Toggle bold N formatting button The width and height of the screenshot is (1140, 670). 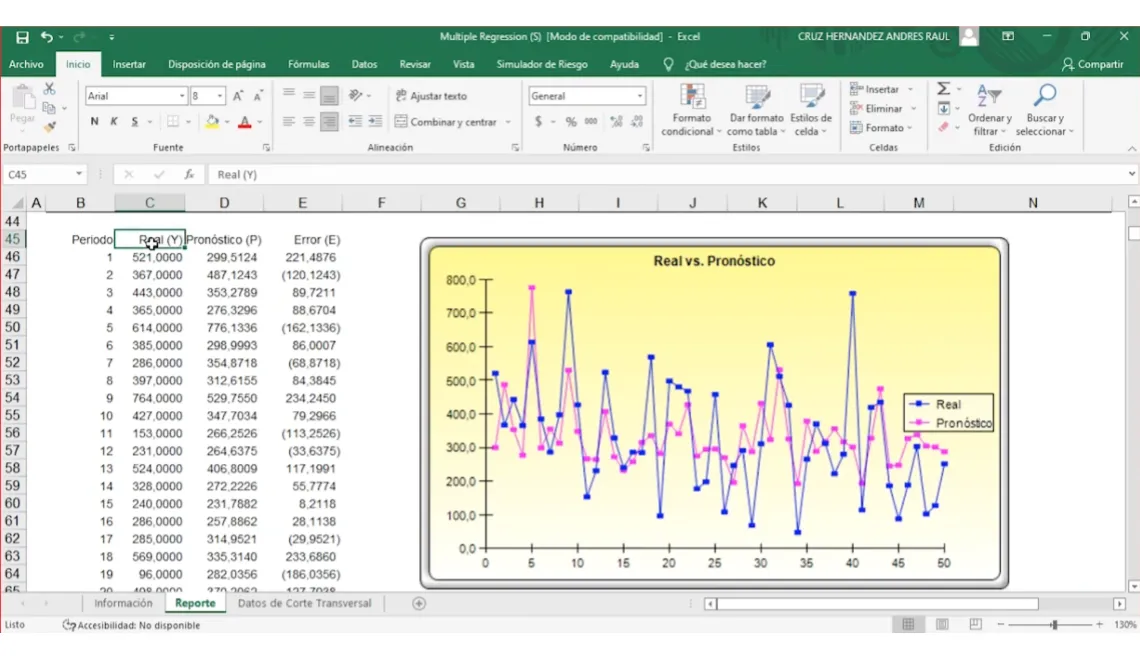click(95, 122)
